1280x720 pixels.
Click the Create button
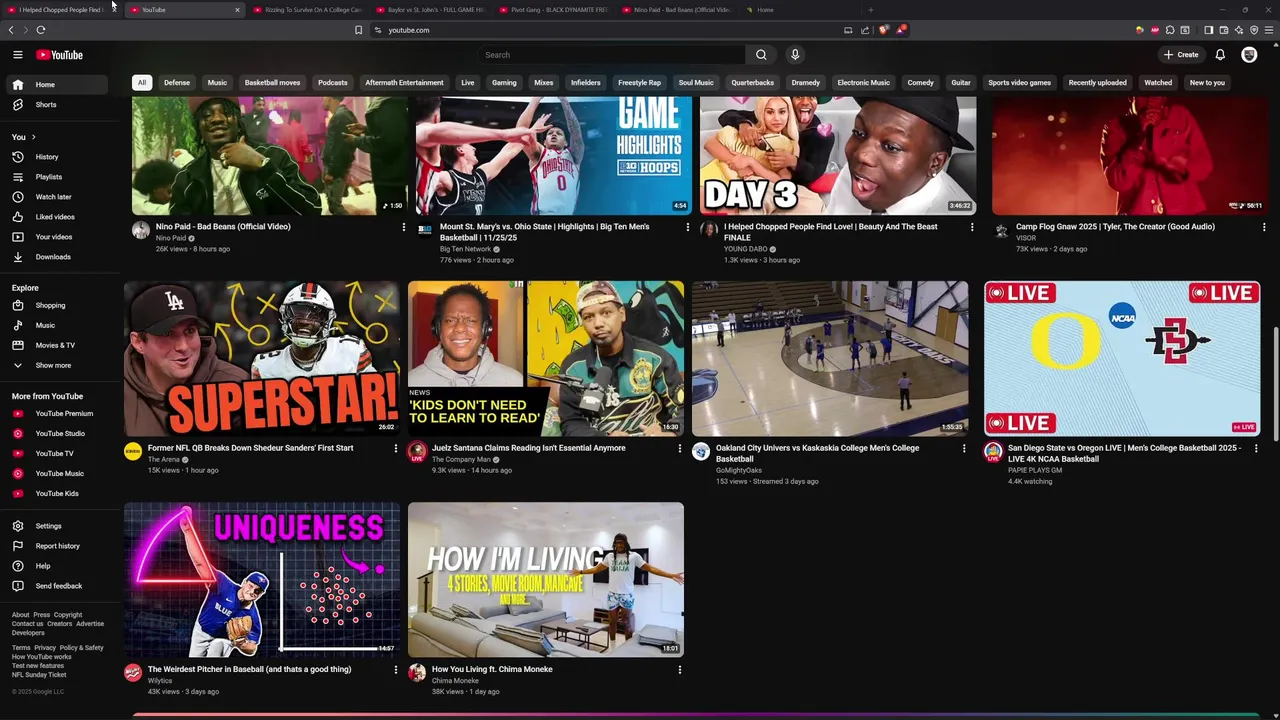tap(1181, 55)
